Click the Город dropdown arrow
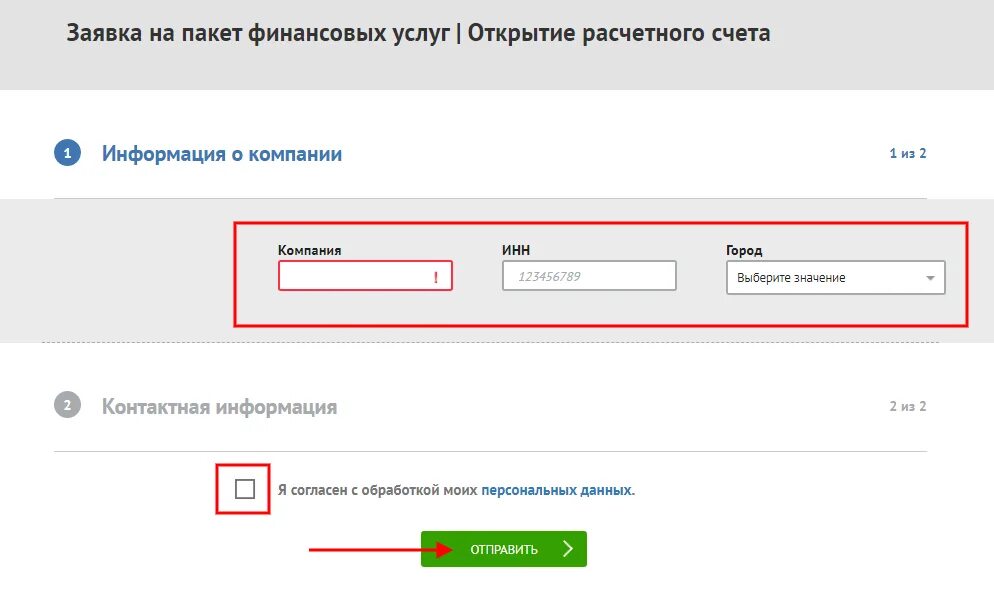The width and height of the screenshot is (994, 590). click(x=930, y=278)
